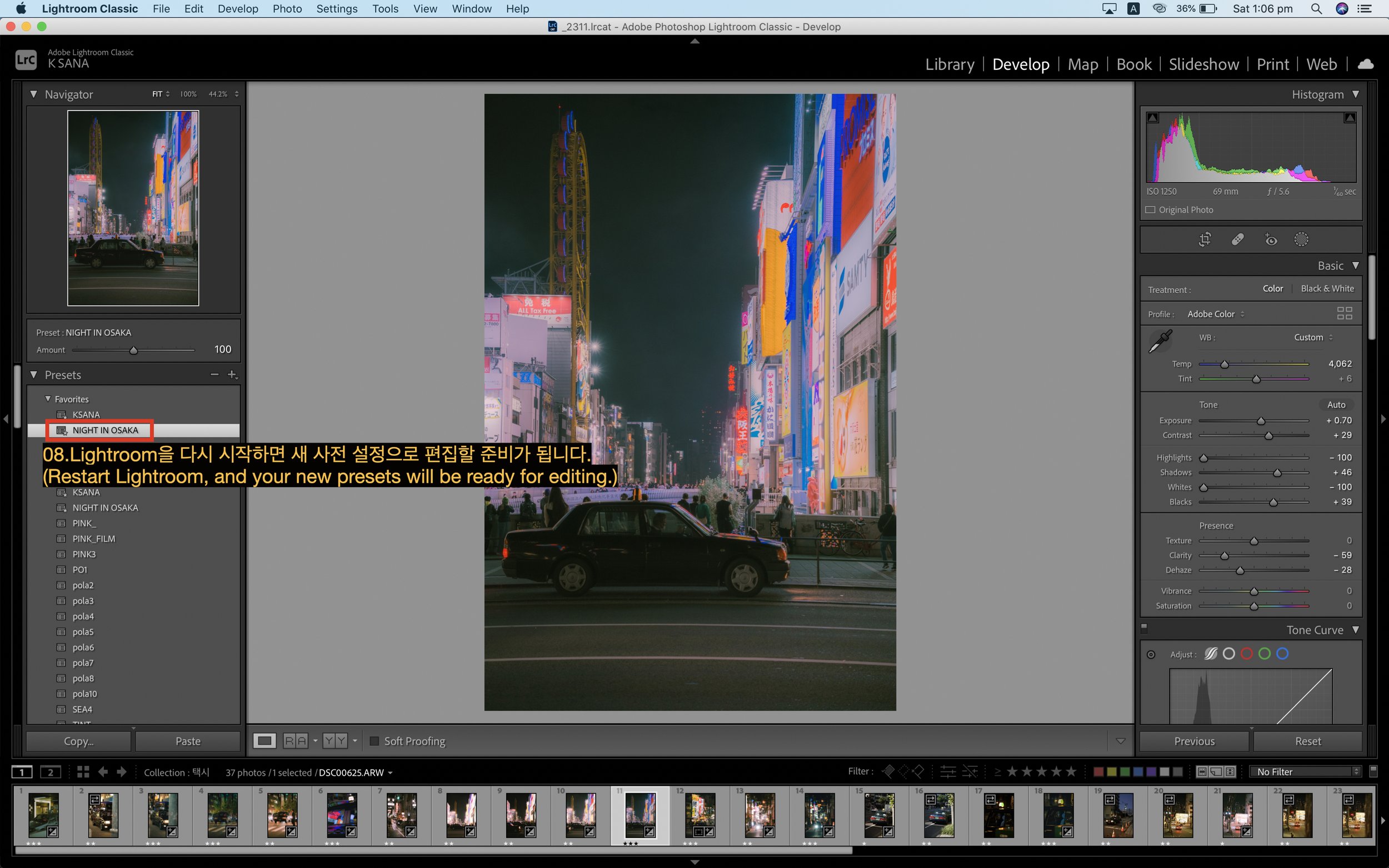The image size is (1389, 868).
Task: Toggle Before/After Y|Y view button
Action: click(x=335, y=741)
